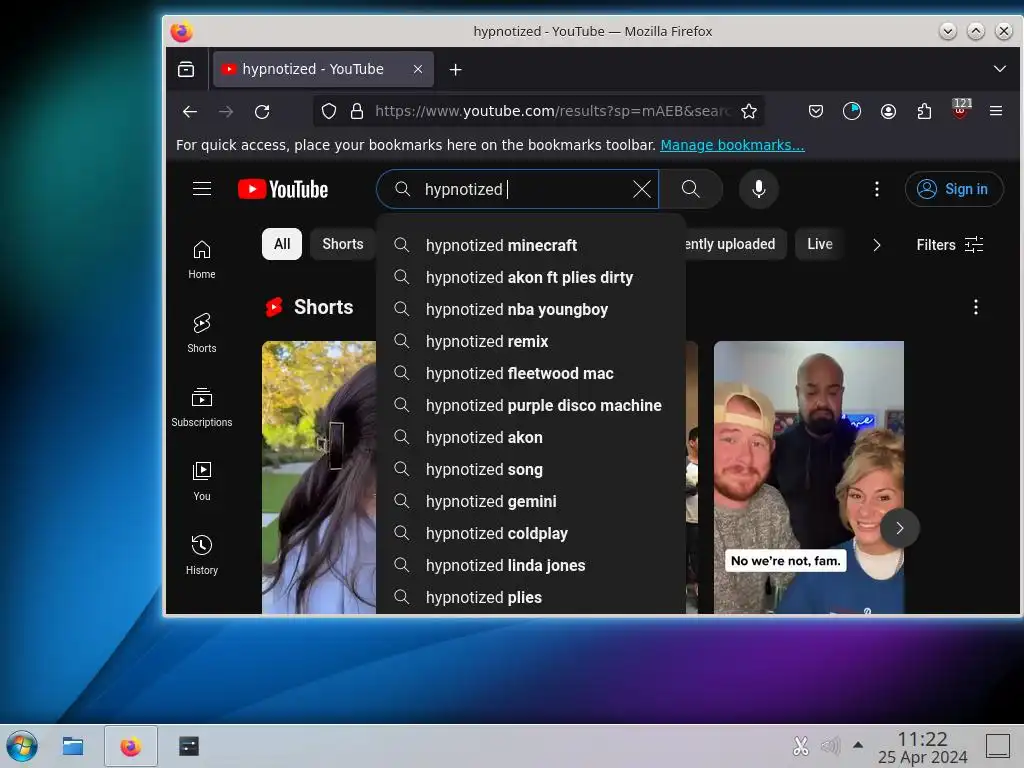Image resolution: width=1024 pixels, height=768 pixels.
Task: Save page to Pocket
Action: [815, 112]
